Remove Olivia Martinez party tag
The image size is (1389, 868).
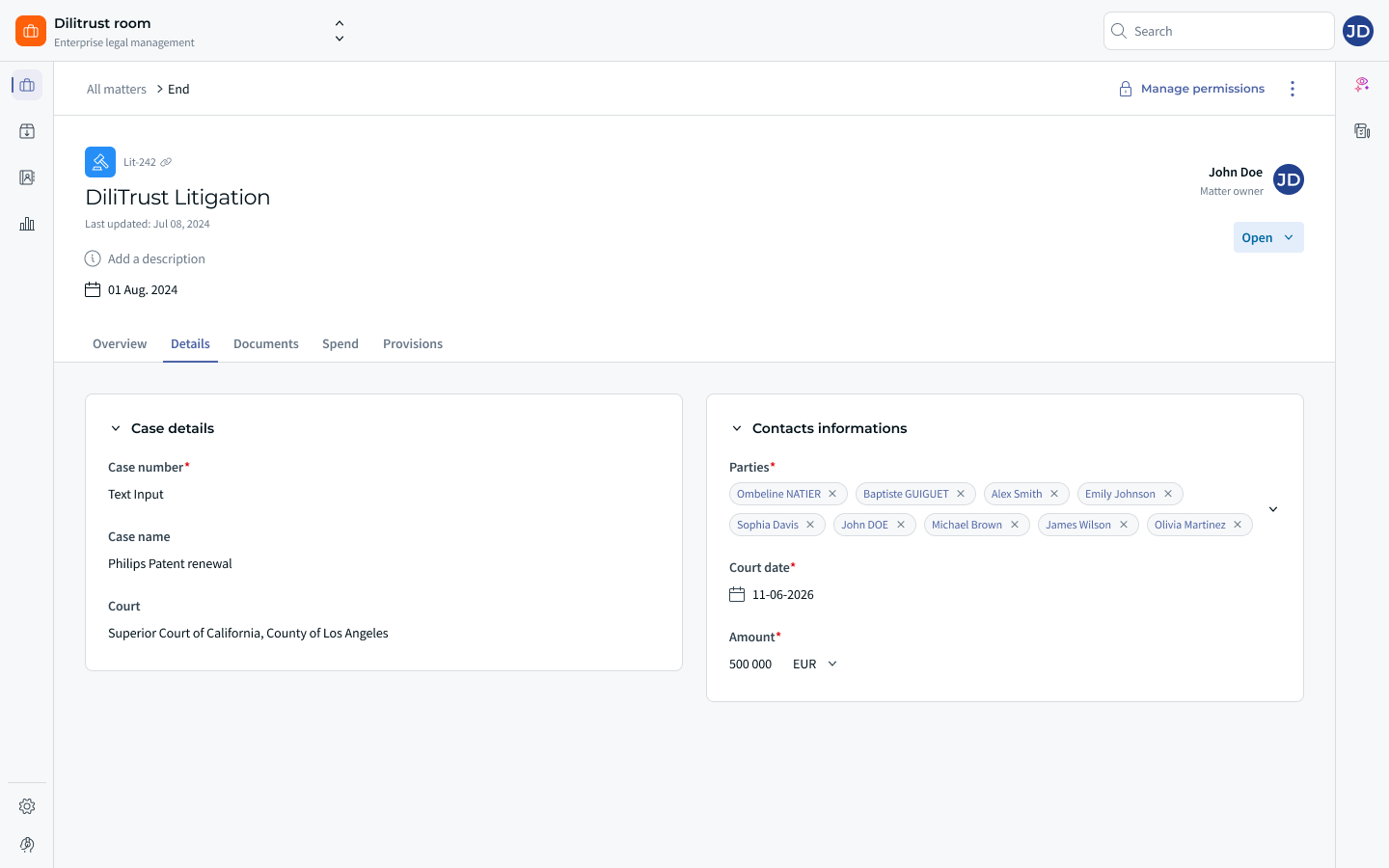[1238, 525]
